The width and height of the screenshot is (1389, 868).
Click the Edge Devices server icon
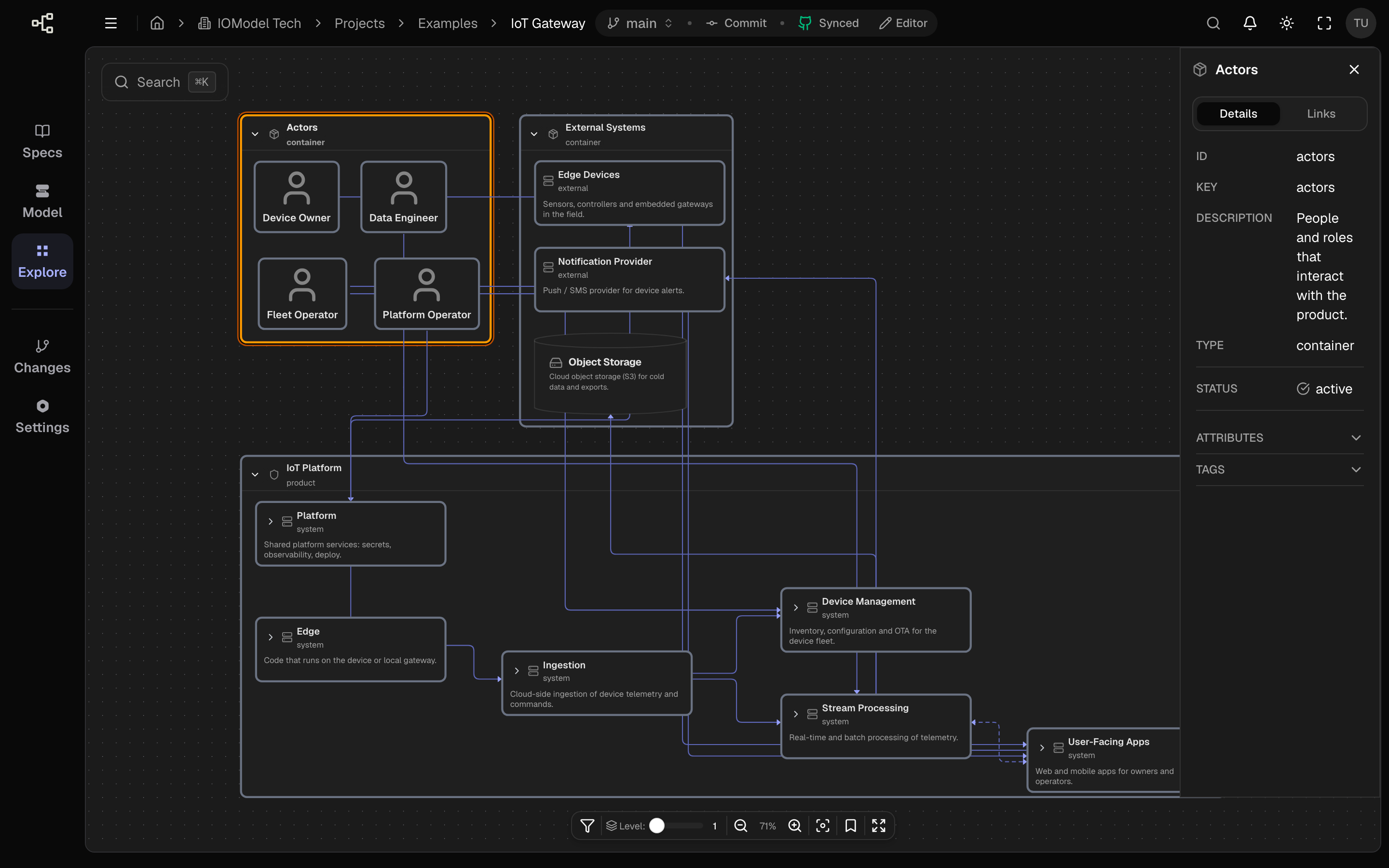[548, 181]
